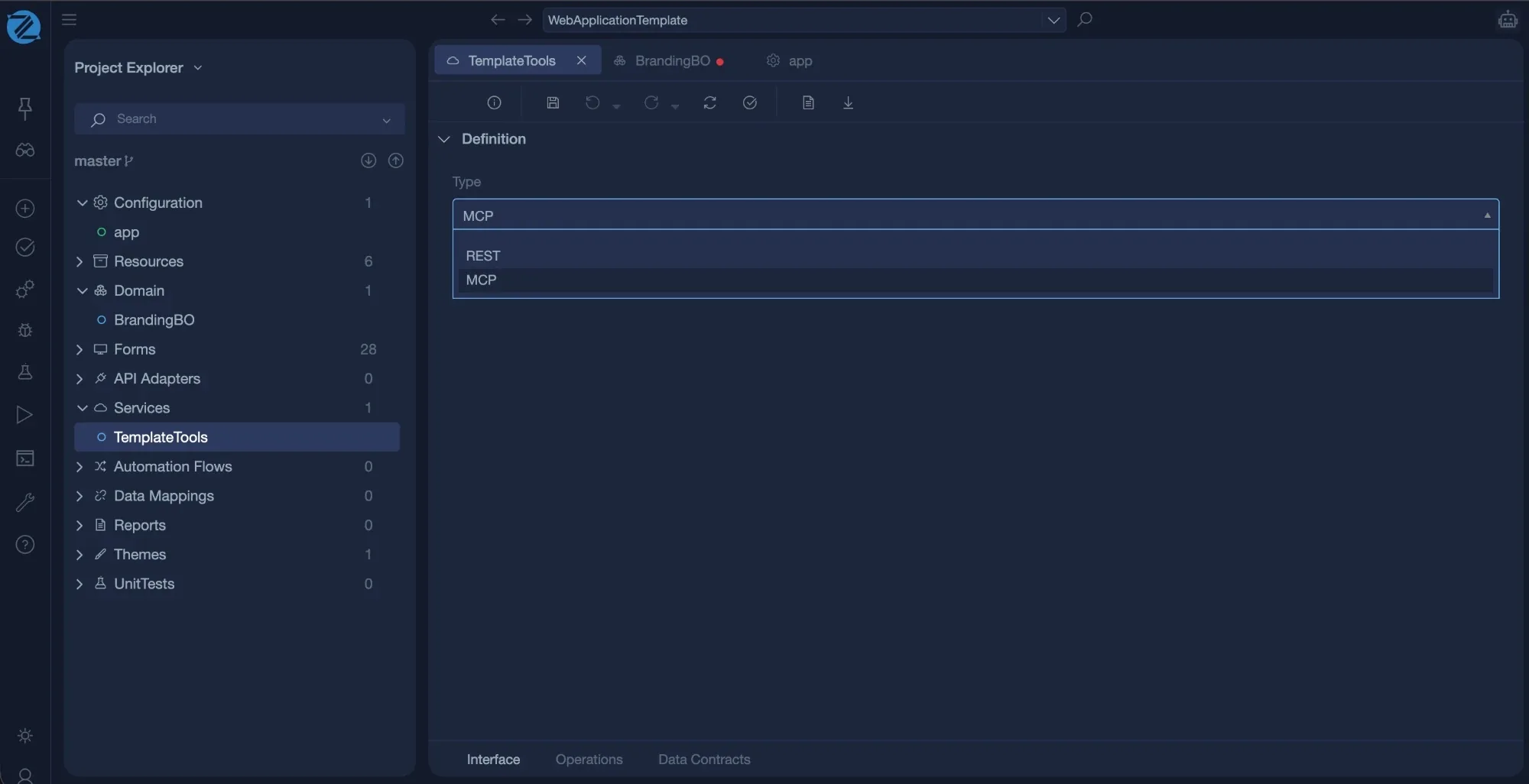This screenshot has width=1529, height=784.
Task: Navigate back with the left arrow
Action: point(498,20)
